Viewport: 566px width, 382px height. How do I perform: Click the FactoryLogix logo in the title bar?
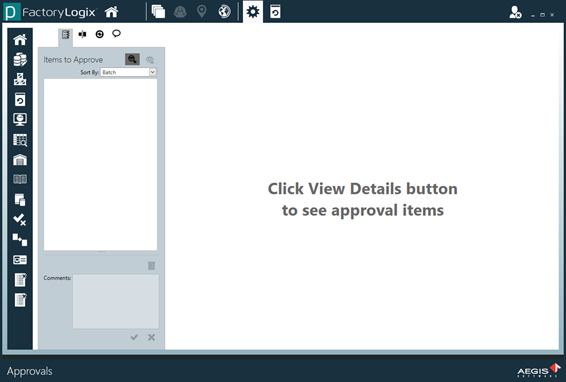point(51,12)
